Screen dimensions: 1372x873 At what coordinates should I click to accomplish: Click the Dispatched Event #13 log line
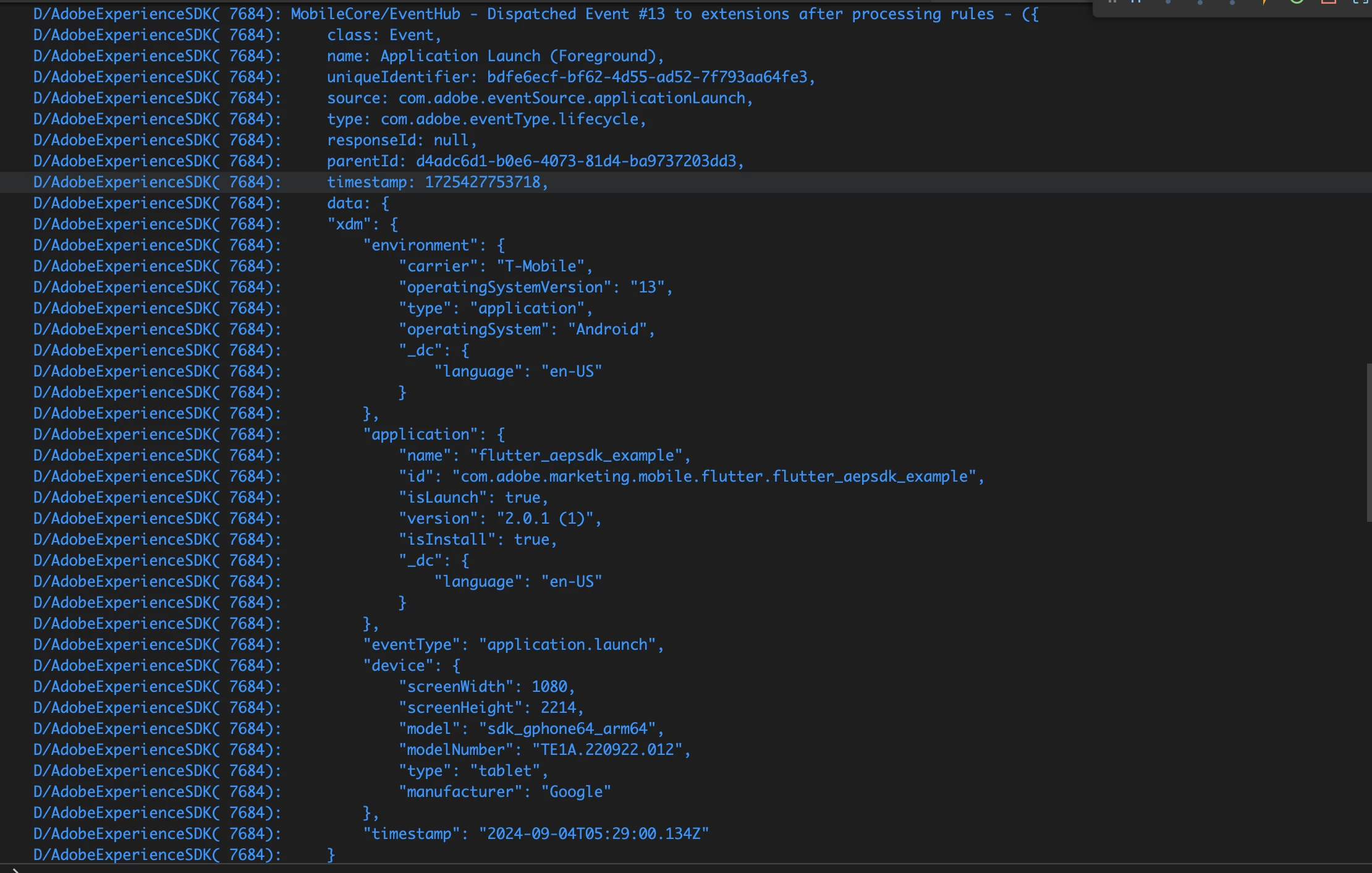[664, 14]
